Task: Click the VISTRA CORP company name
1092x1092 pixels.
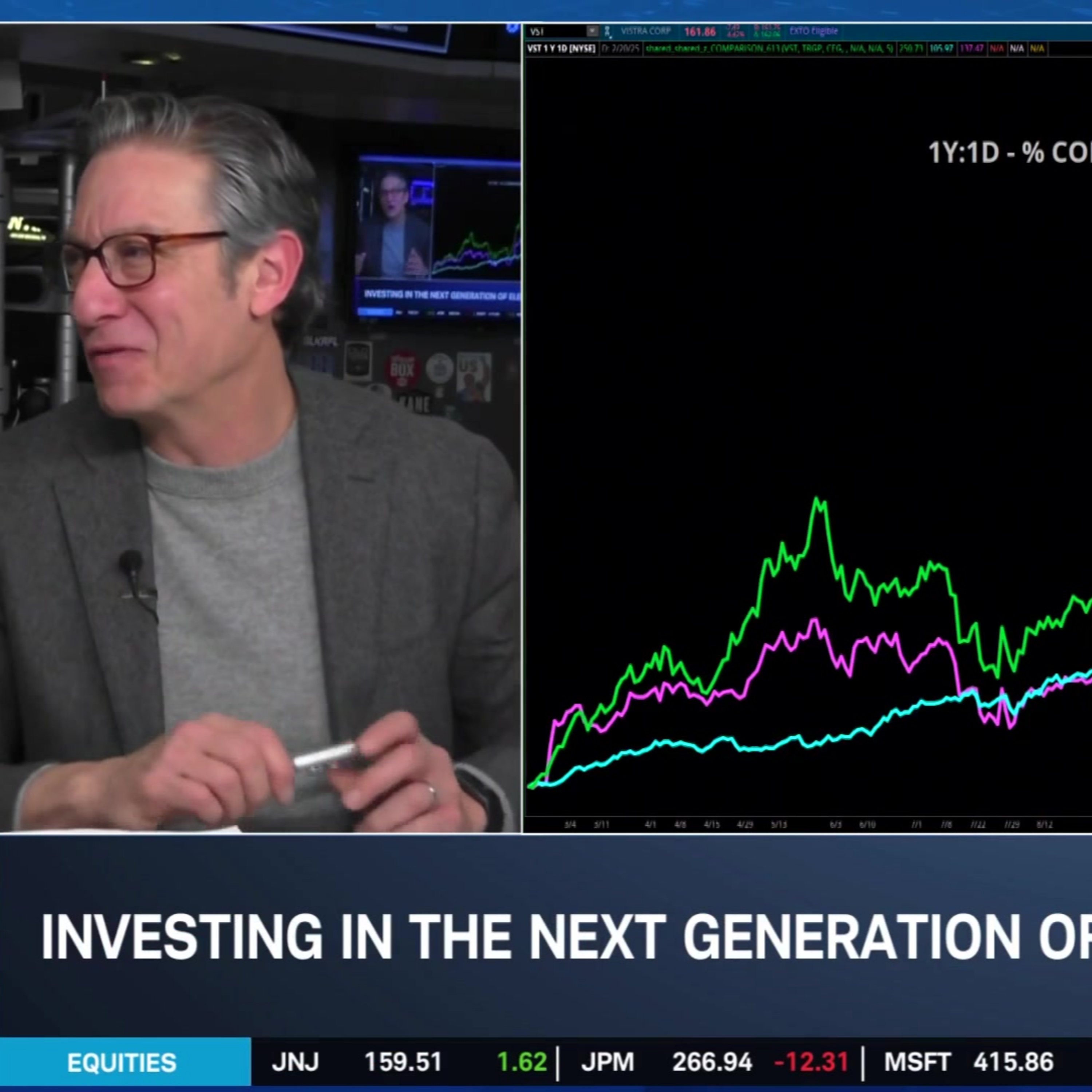Action: (645, 32)
